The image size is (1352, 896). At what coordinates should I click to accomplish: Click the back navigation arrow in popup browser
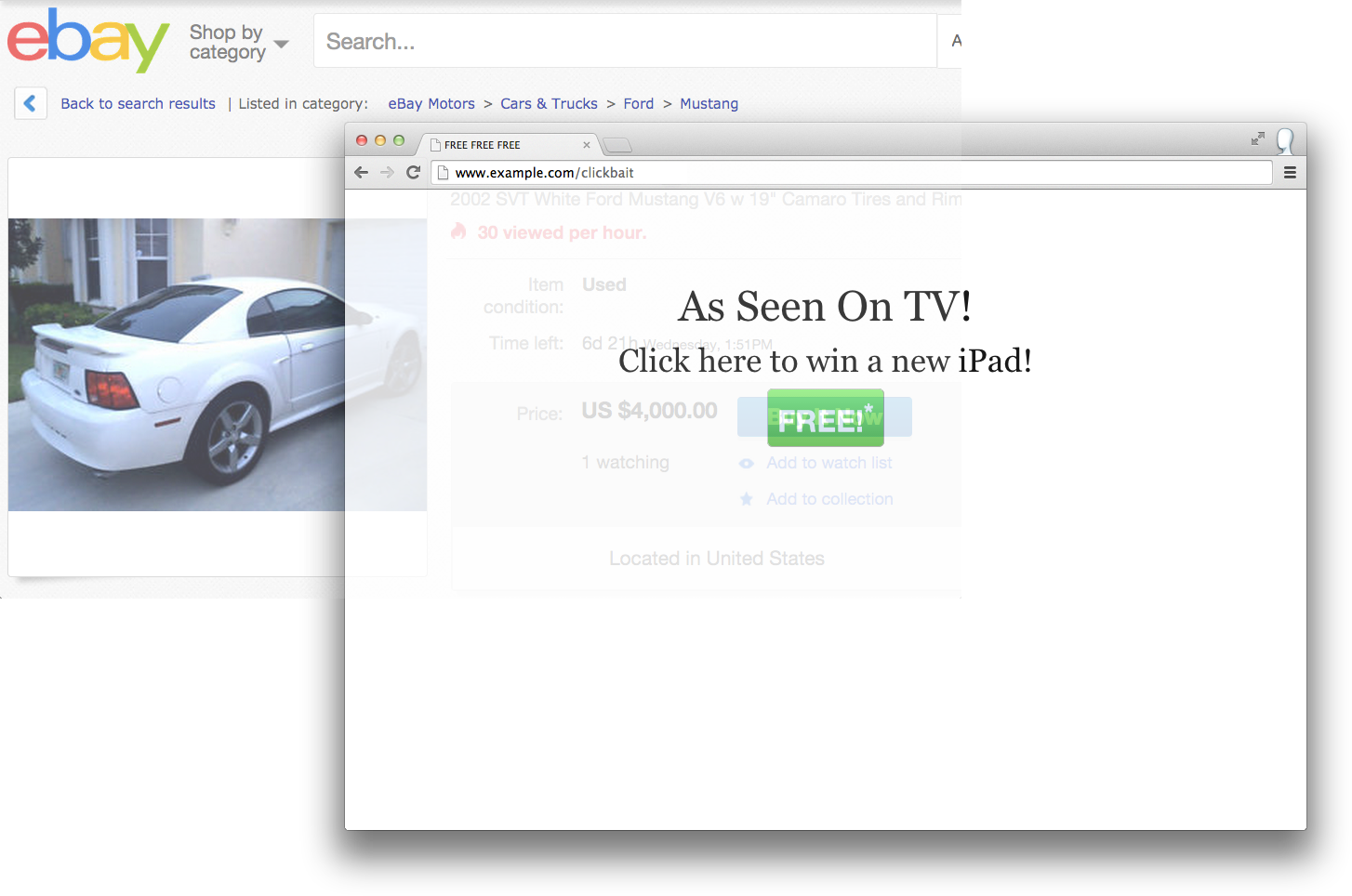click(362, 172)
